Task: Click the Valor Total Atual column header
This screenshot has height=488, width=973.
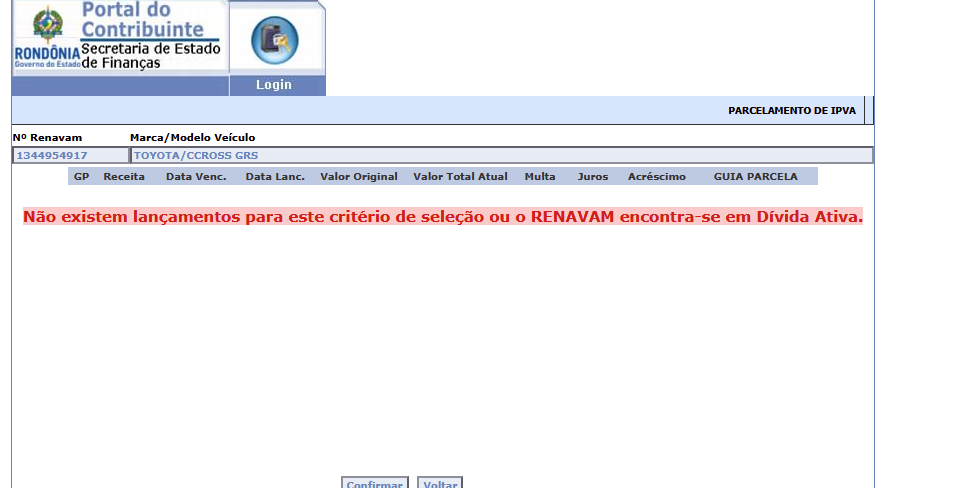Action: pos(460,176)
